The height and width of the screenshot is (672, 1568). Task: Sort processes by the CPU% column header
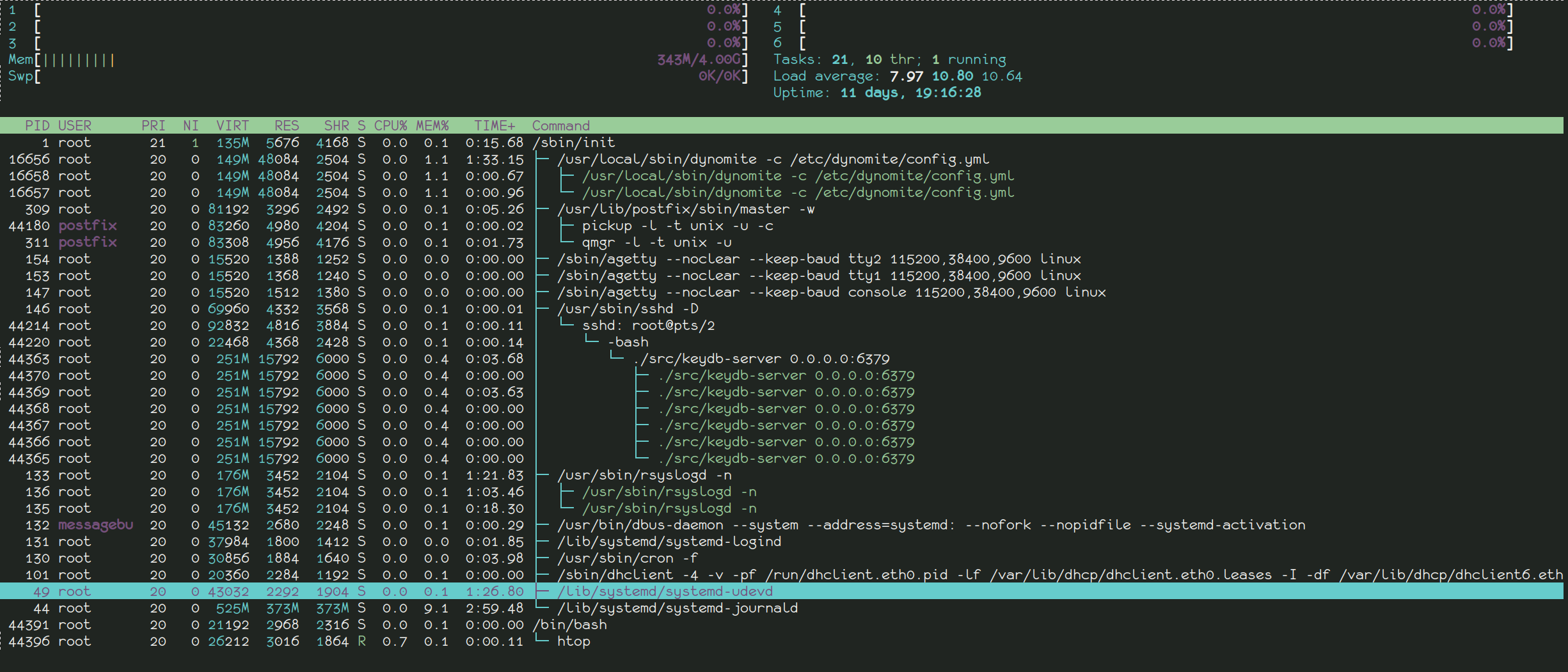391,125
